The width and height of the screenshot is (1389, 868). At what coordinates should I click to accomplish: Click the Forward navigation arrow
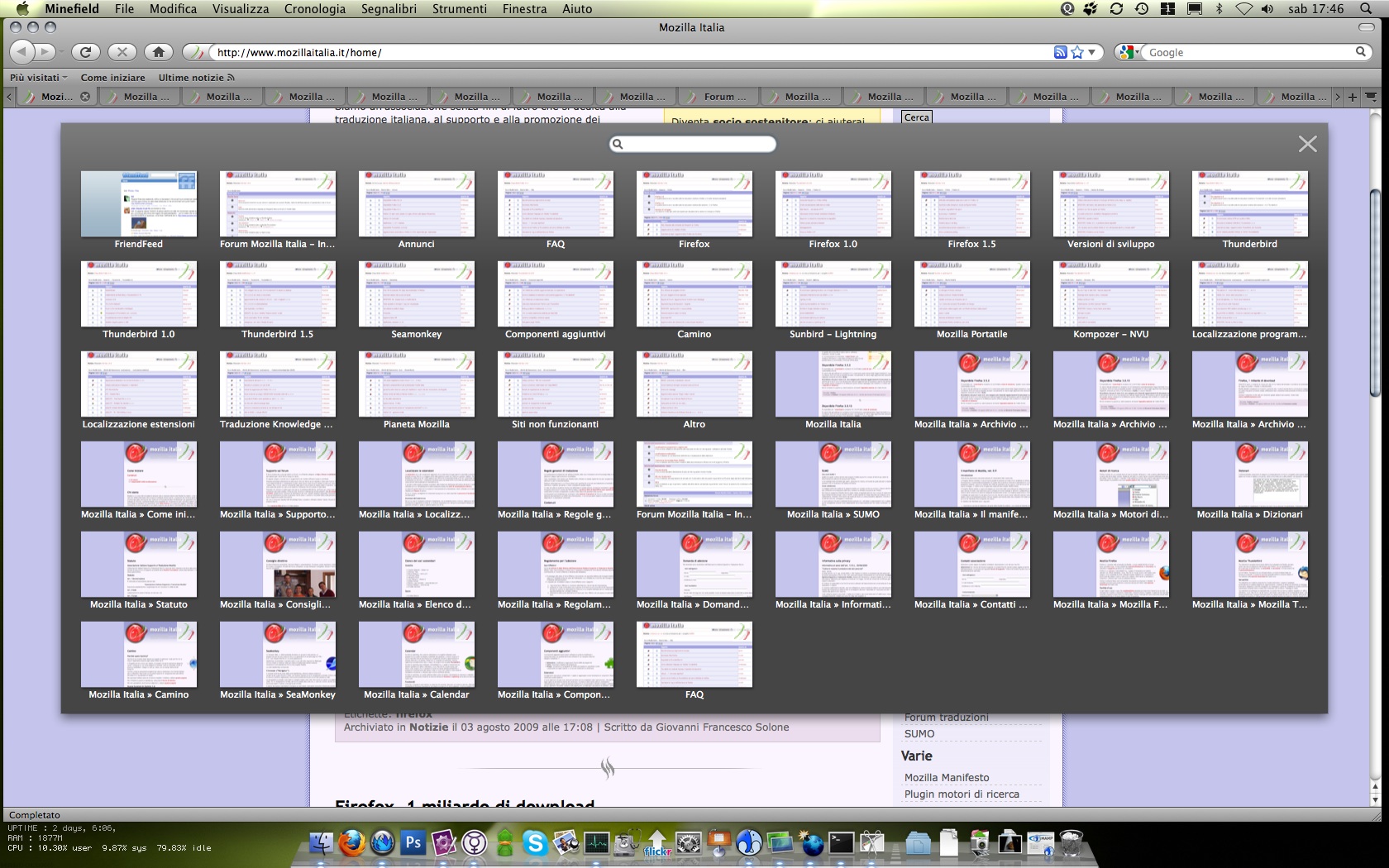[x=45, y=52]
